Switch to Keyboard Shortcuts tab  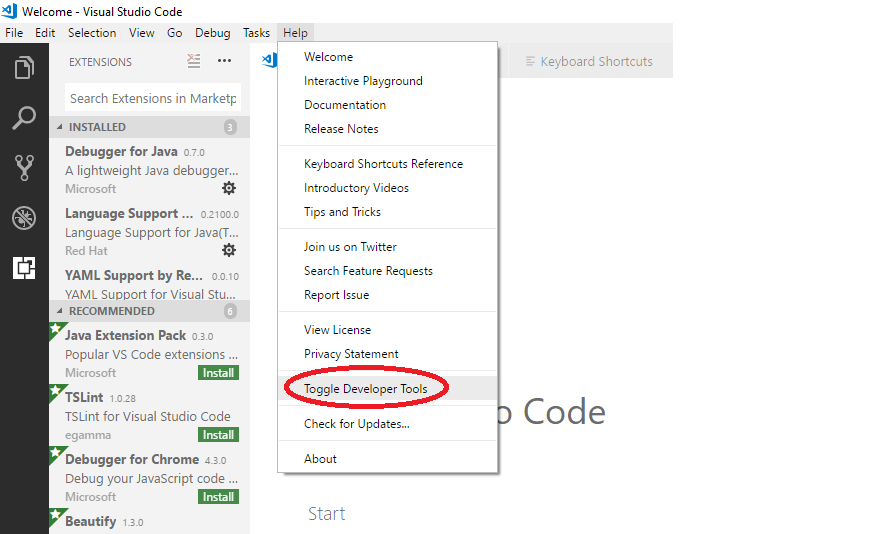pos(590,61)
